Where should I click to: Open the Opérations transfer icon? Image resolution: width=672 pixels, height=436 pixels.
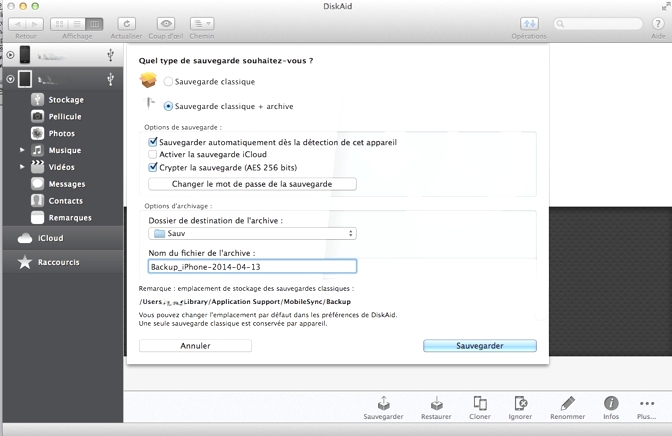[529, 23]
